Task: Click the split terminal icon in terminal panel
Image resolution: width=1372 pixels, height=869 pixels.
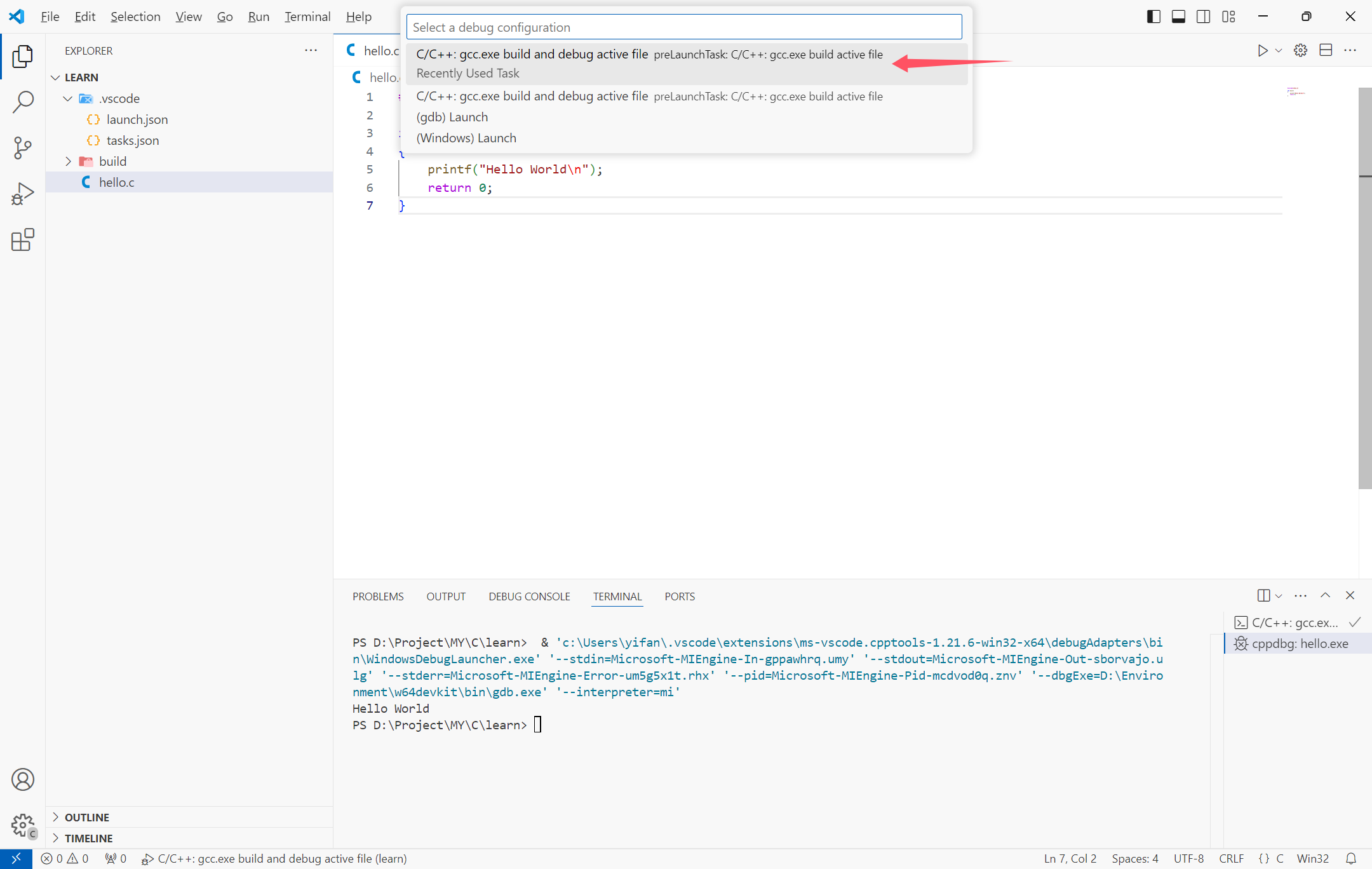Action: tap(1262, 596)
